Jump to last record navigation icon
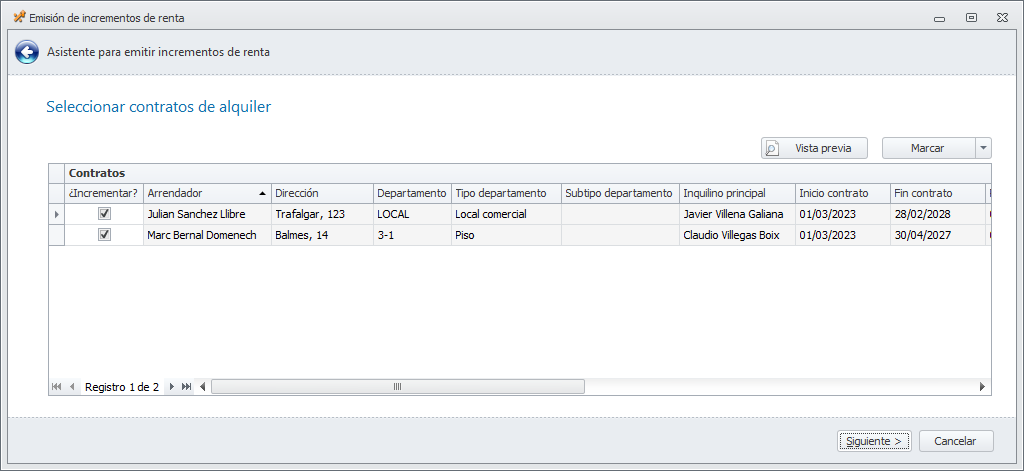1024x471 pixels. click(x=187, y=387)
